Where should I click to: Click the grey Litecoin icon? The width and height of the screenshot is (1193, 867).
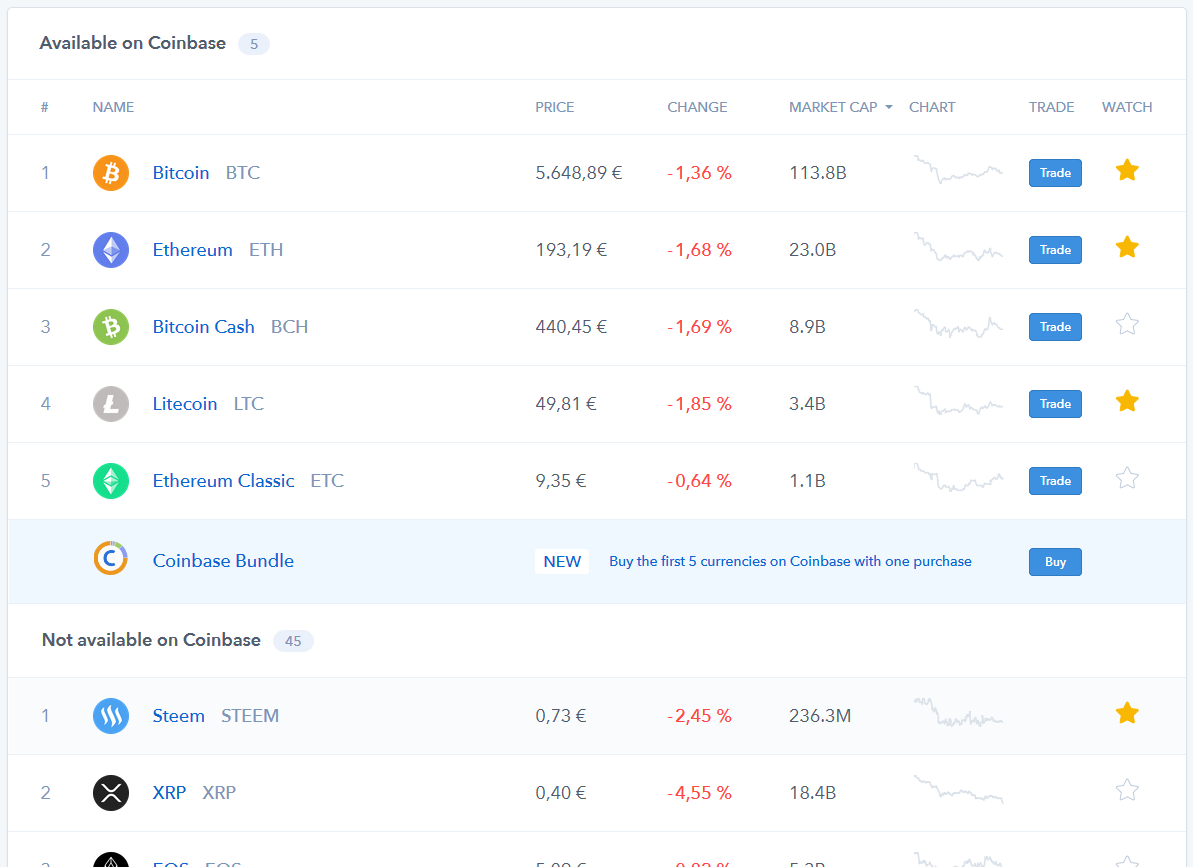[111, 404]
